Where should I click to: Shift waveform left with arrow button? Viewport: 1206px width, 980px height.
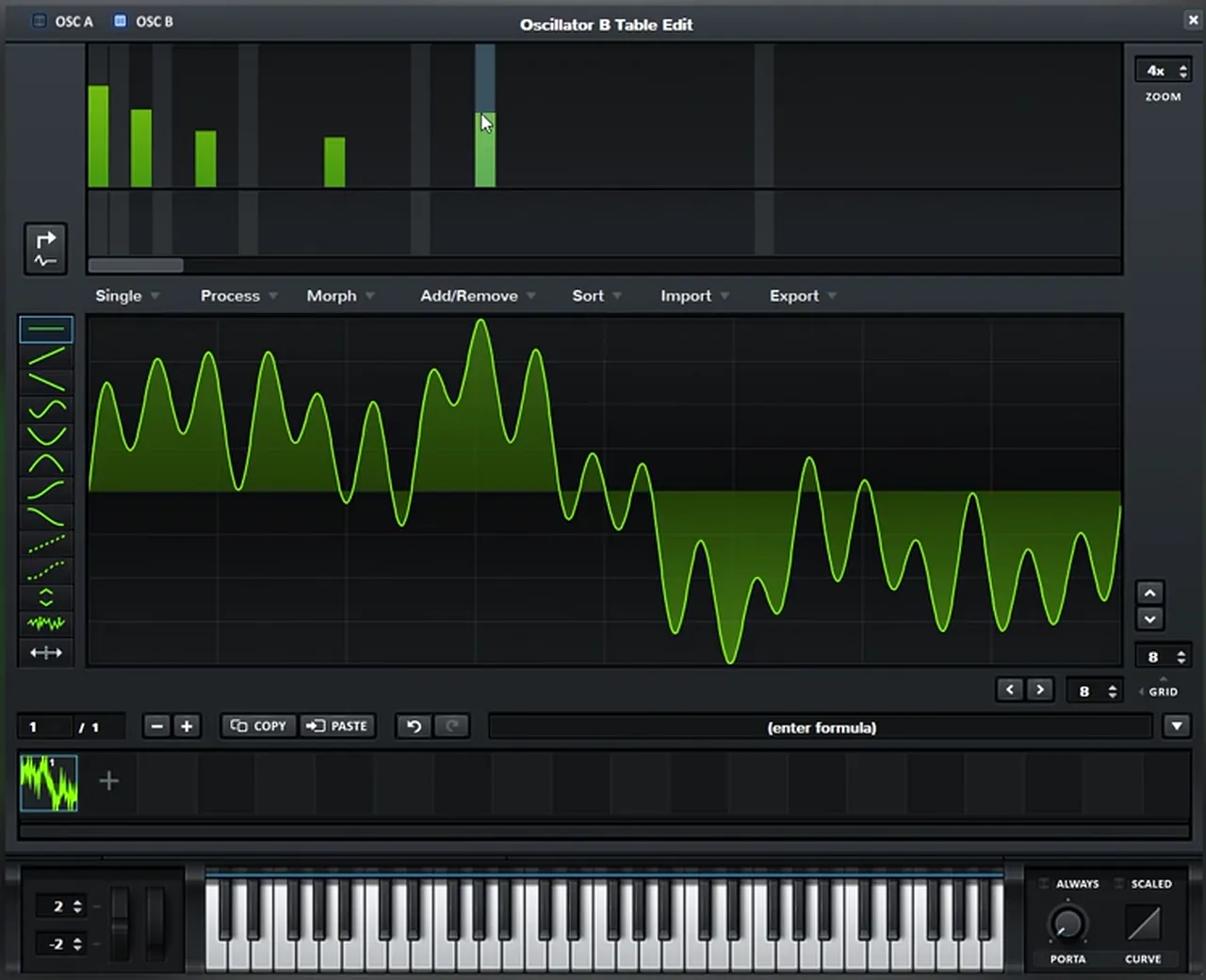[x=1010, y=690]
